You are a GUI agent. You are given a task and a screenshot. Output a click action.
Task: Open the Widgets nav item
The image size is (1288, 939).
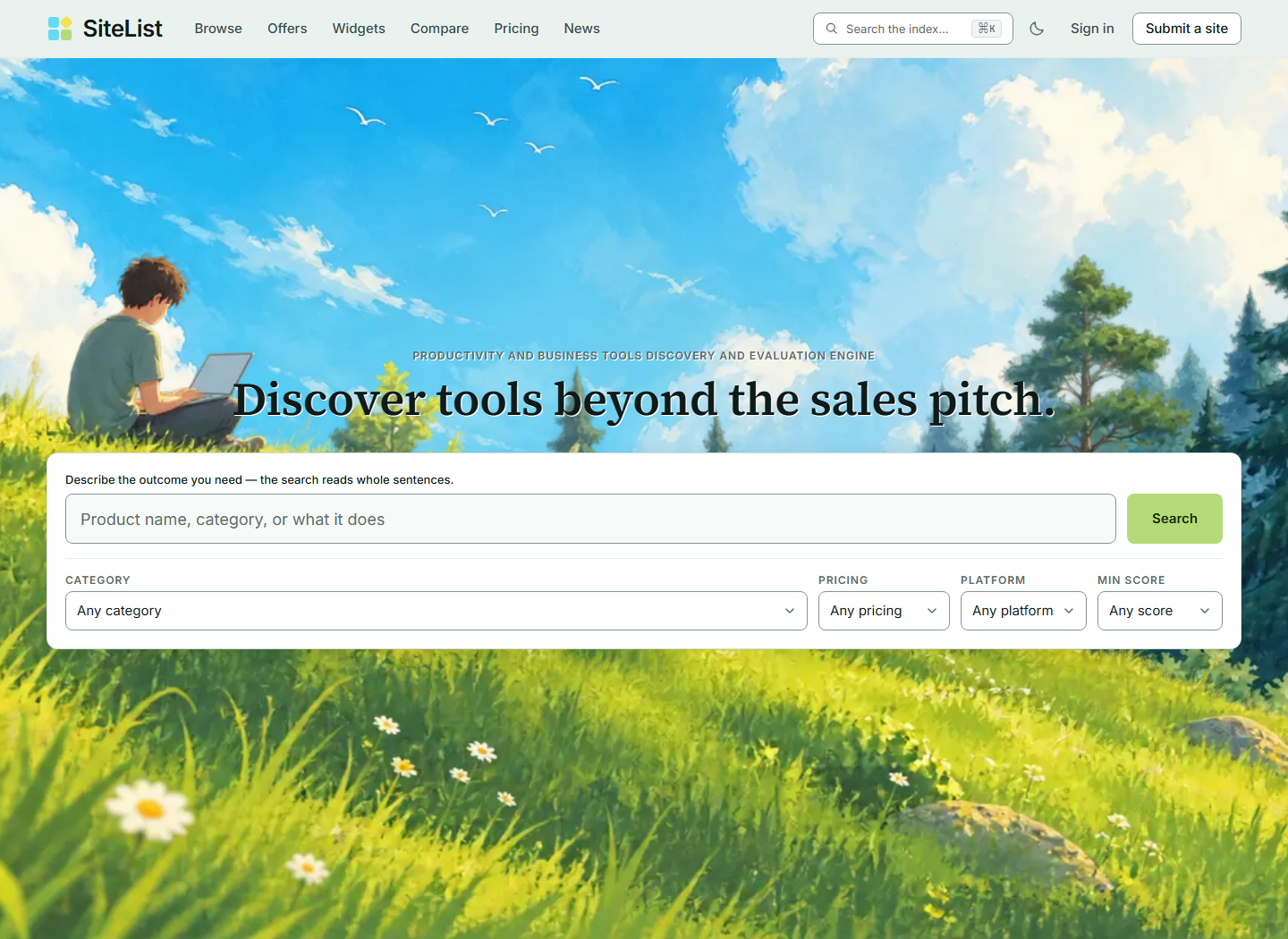[359, 29]
